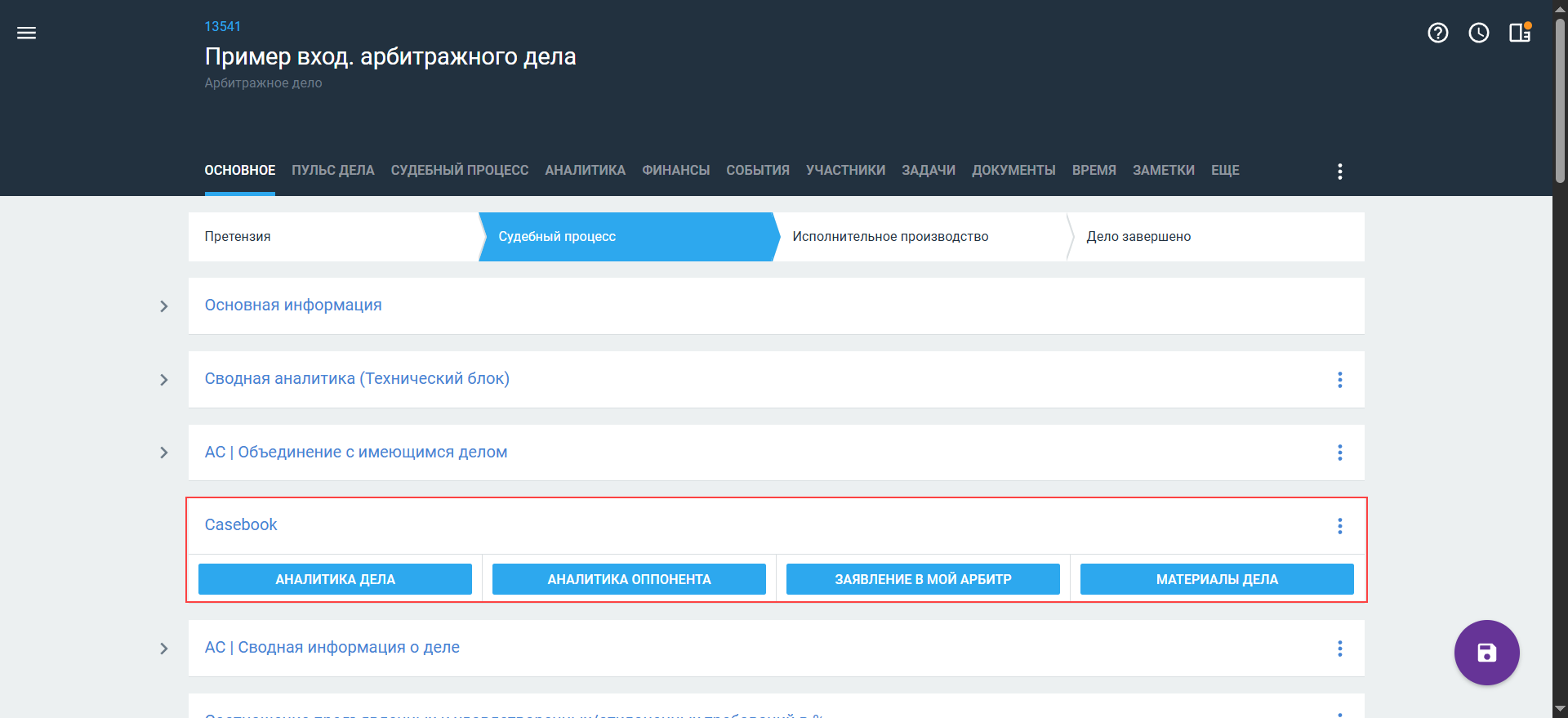This screenshot has height=718, width=1568.
Task: Open the tab bar three-dot menu
Action: (x=1339, y=171)
